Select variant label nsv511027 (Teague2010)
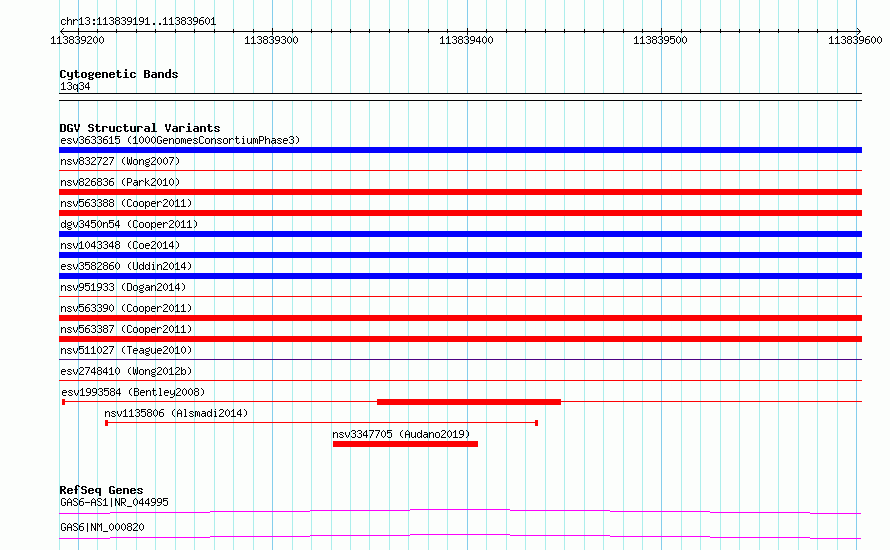The width and height of the screenshot is (890, 550). click(126, 350)
